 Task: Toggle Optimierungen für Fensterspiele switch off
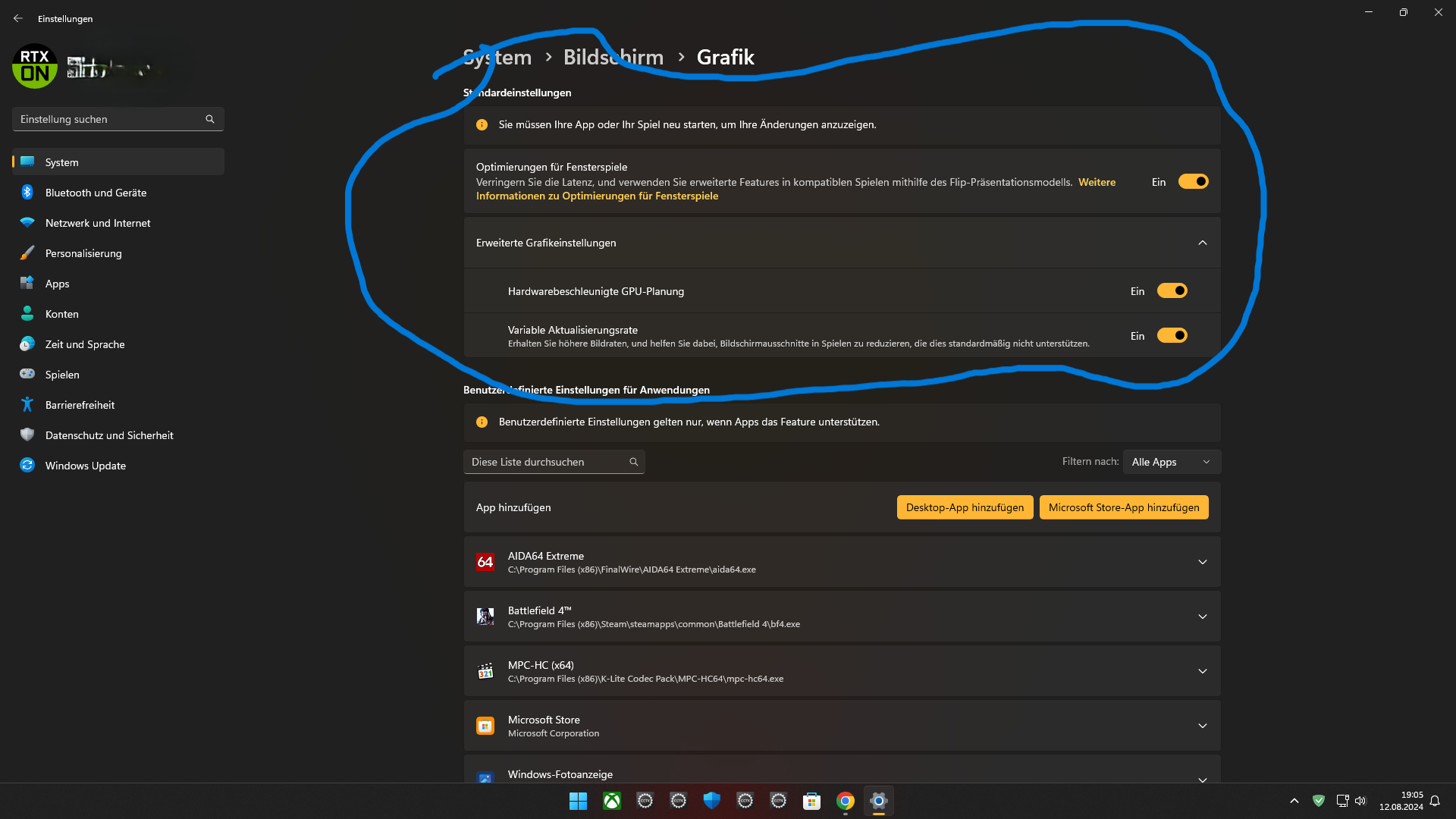click(x=1193, y=181)
